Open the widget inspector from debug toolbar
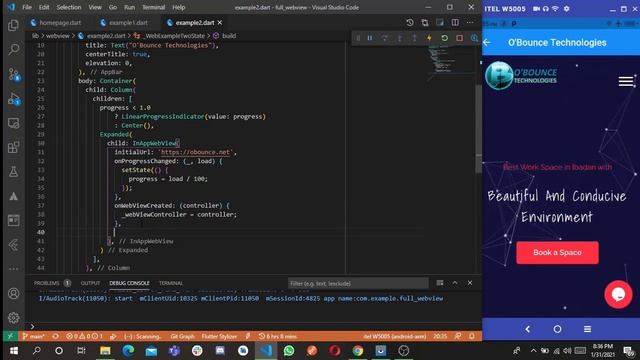This screenshot has width=640, height=360. pos(474,38)
